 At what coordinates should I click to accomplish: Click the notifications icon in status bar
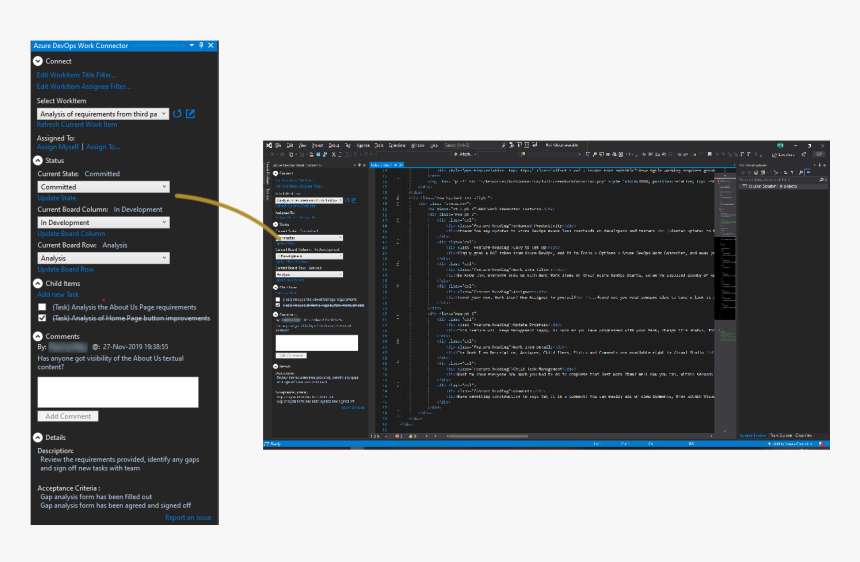point(821,444)
